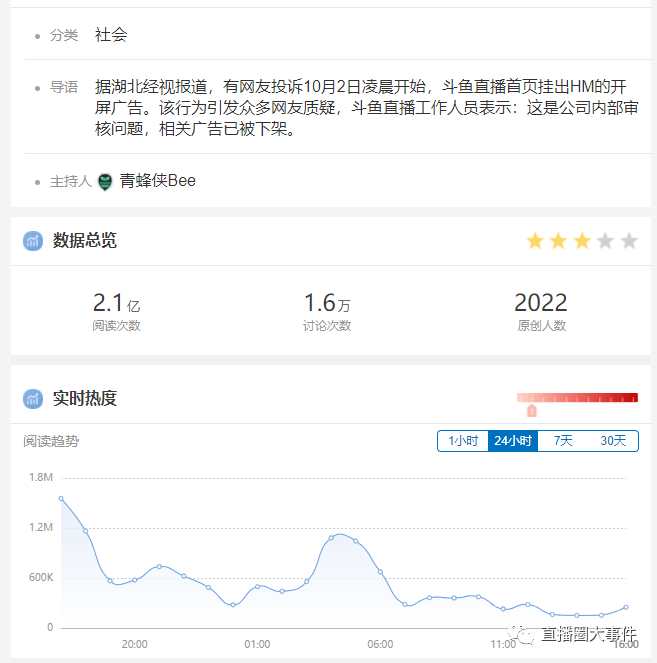Image resolution: width=657 pixels, height=663 pixels.
Task: Click the 原创人数 label
Action: (x=541, y=326)
